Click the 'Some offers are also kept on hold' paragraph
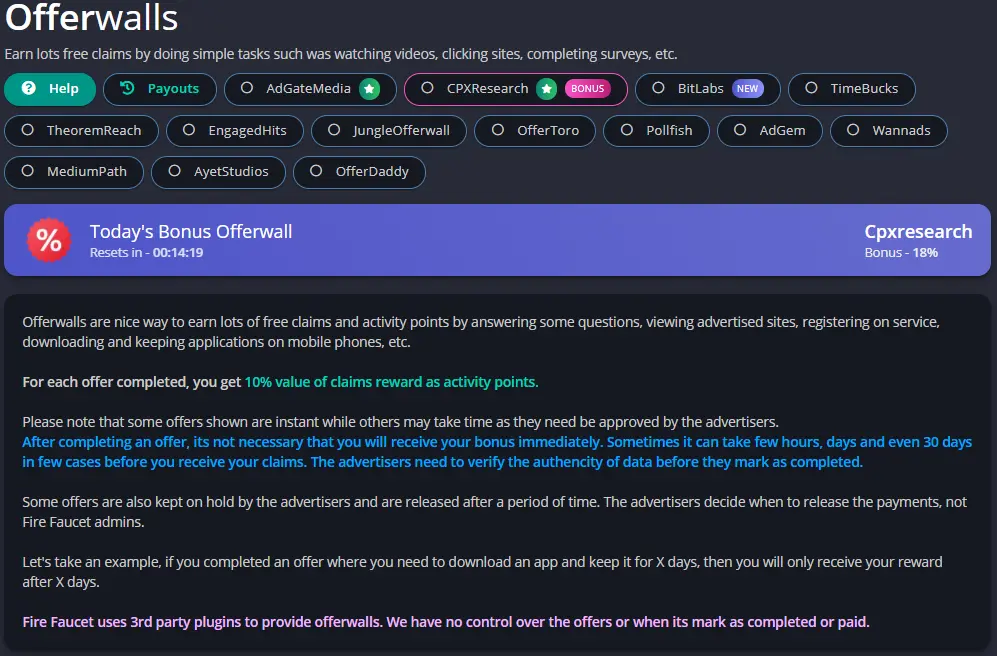Viewport: 997px width, 656px height. (x=495, y=512)
